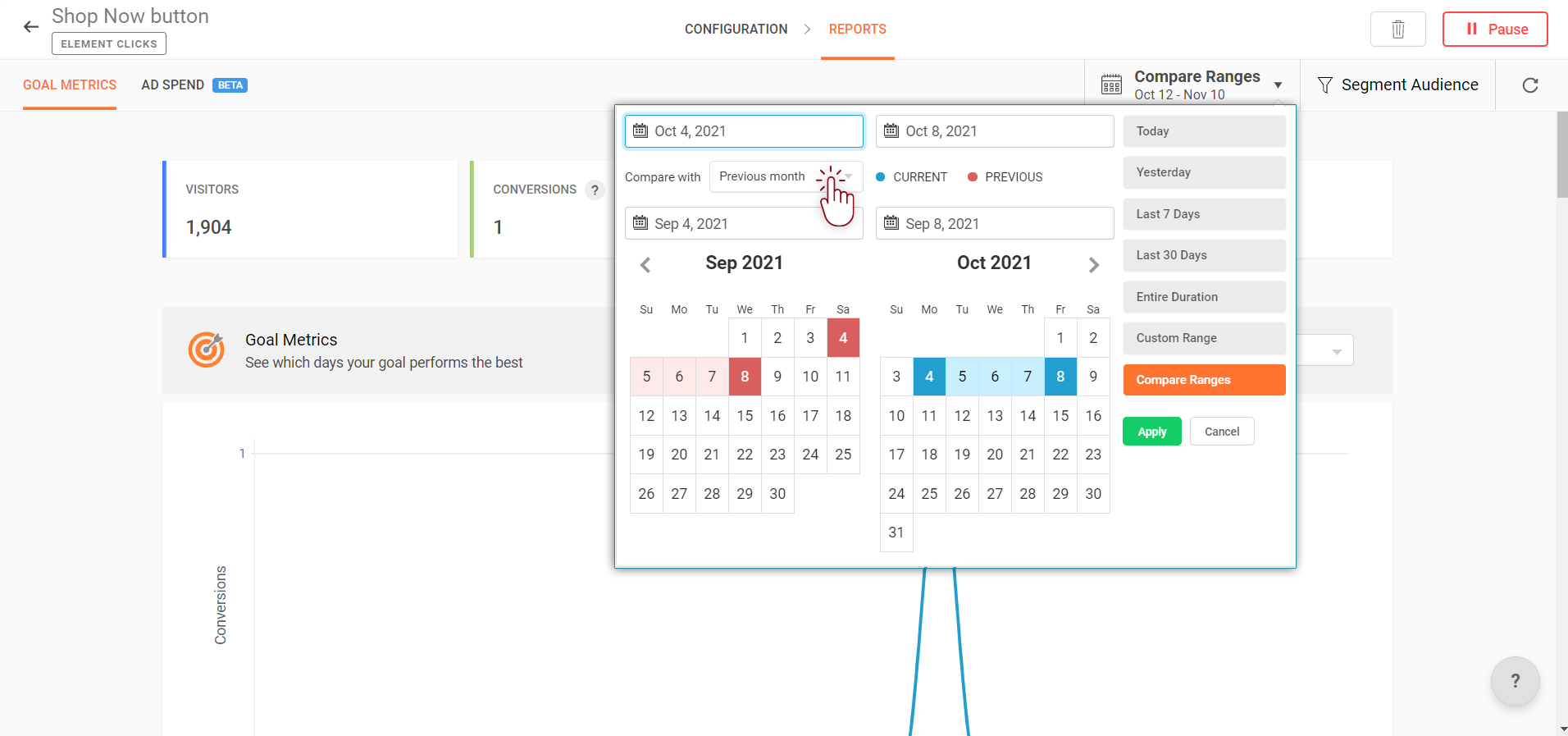Image resolution: width=1568 pixels, height=736 pixels.
Task: Click the Sep 2021 month title
Action: click(745, 263)
